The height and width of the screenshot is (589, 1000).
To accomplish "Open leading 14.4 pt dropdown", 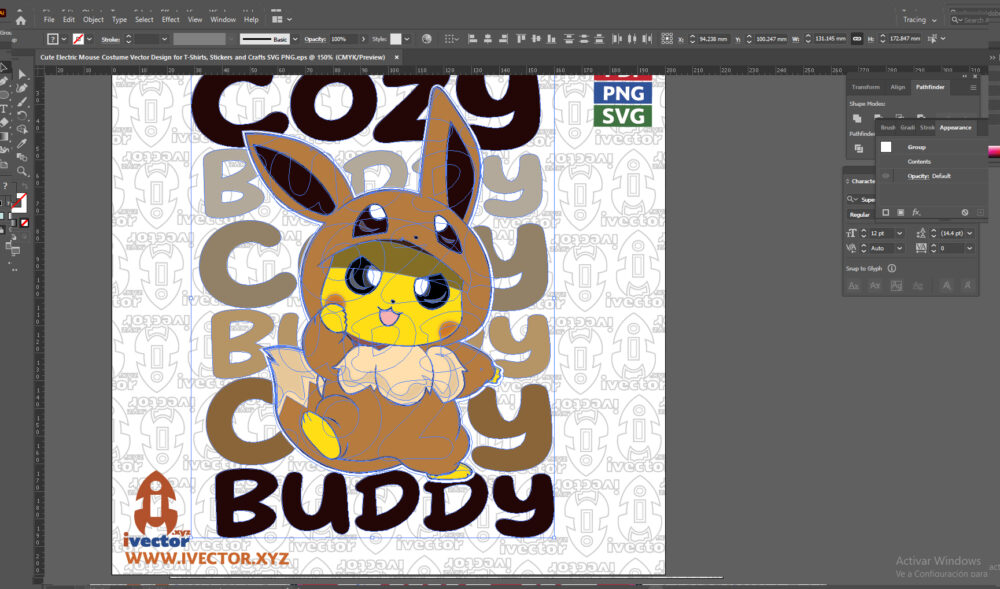I will coord(969,233).
